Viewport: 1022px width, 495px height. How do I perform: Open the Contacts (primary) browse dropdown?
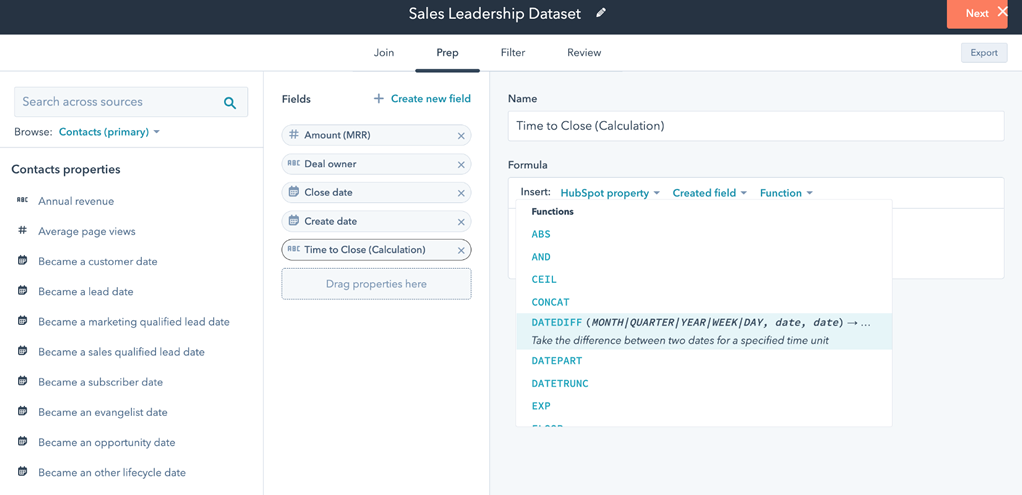pos(109,132)
